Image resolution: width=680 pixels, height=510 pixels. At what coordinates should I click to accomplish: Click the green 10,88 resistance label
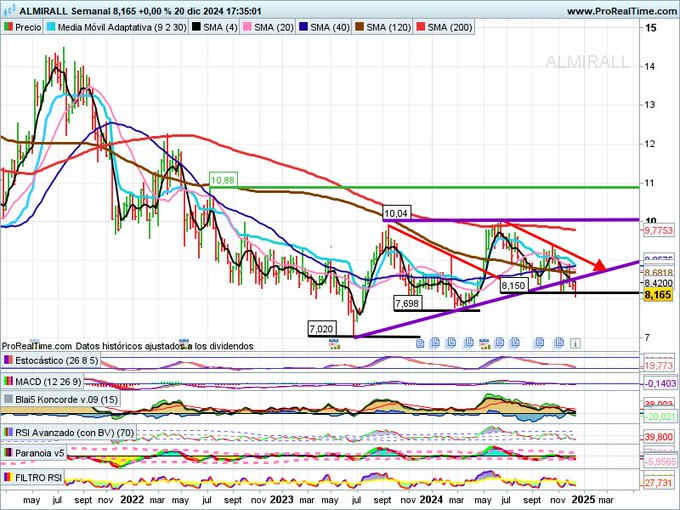[x=223, y=180]
